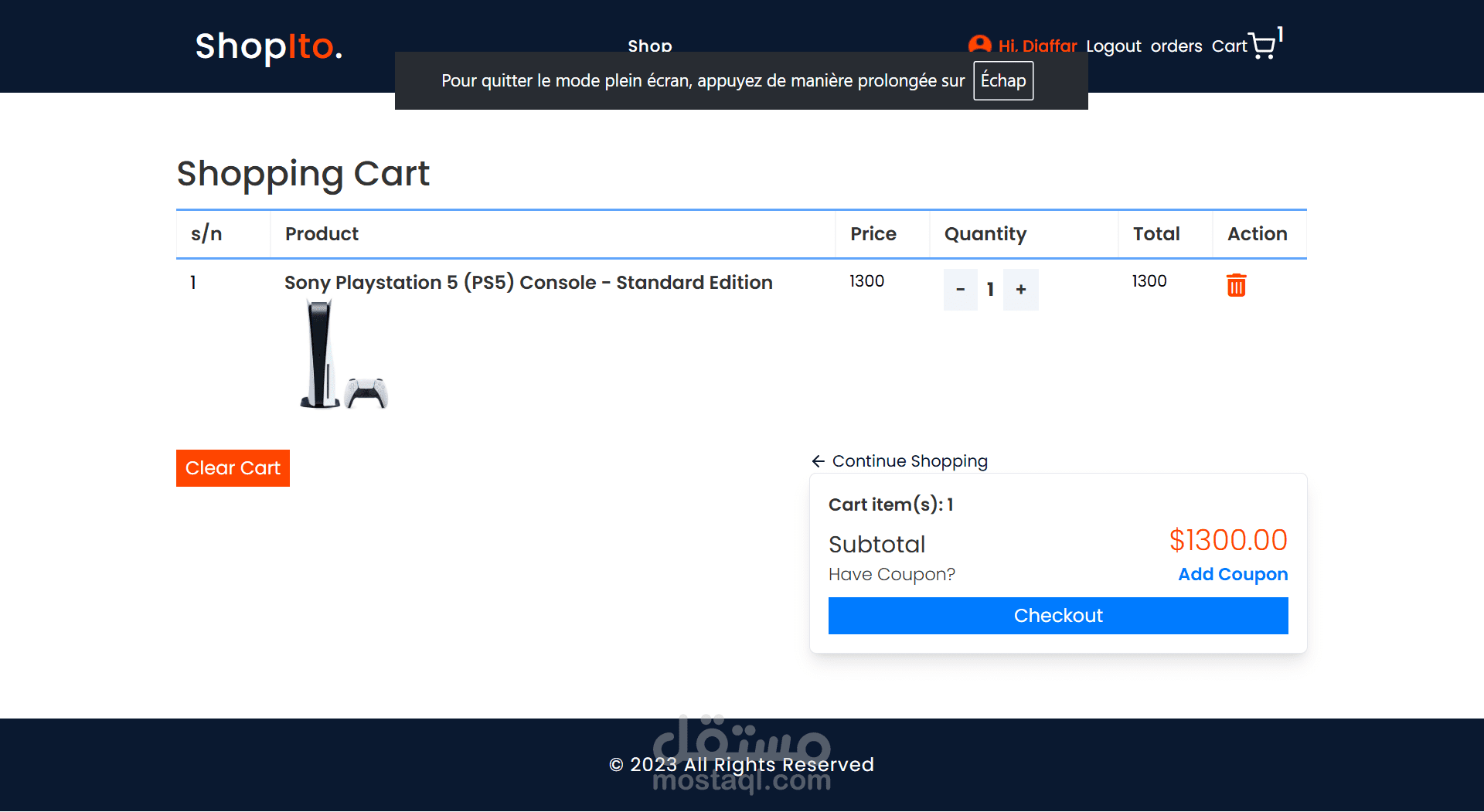This screenshot has height=812, width=1484.
Task: Click the © 2023 All Rights Reserved text
Action: tap(741, 765)
